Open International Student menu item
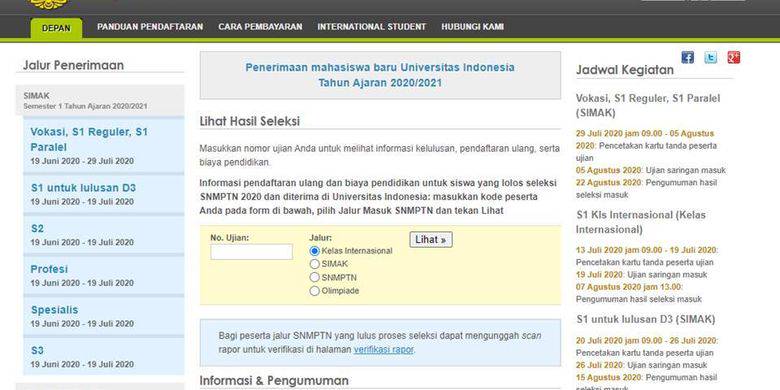Screen dimensions: 780x390 point(372,27)
